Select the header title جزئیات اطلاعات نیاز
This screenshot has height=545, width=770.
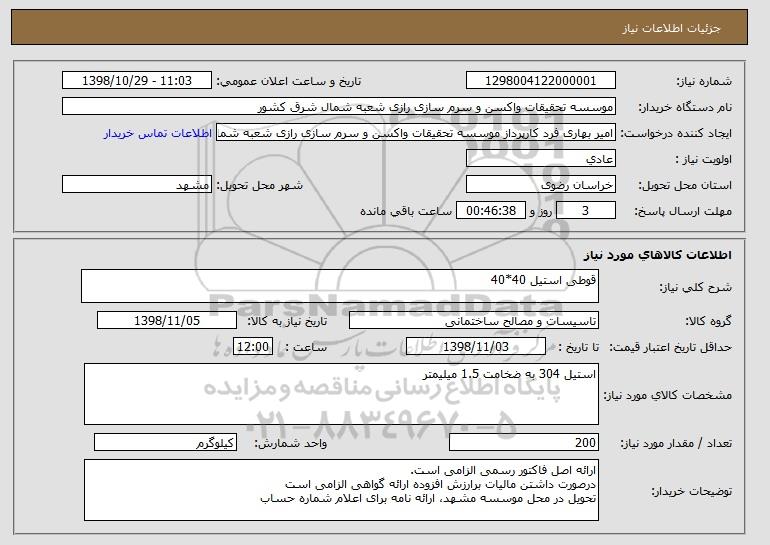tap(671, 28)
